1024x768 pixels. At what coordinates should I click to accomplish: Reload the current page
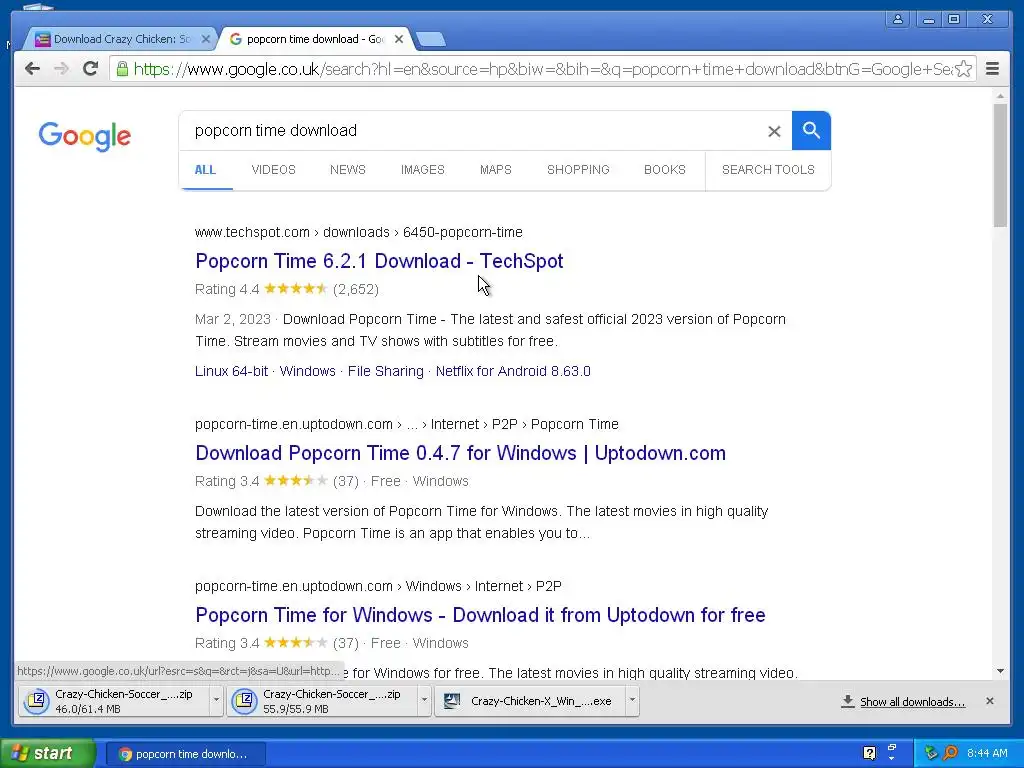pos(91,68)
